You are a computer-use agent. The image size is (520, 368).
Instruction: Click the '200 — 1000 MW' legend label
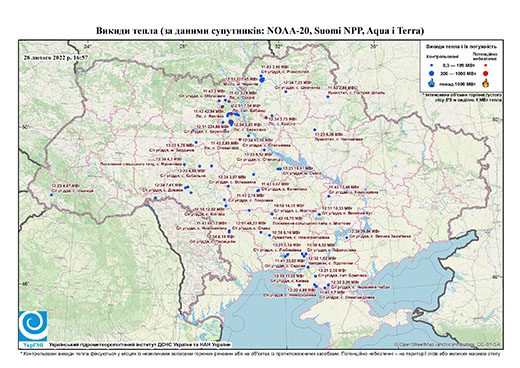(x=457, y=73)
